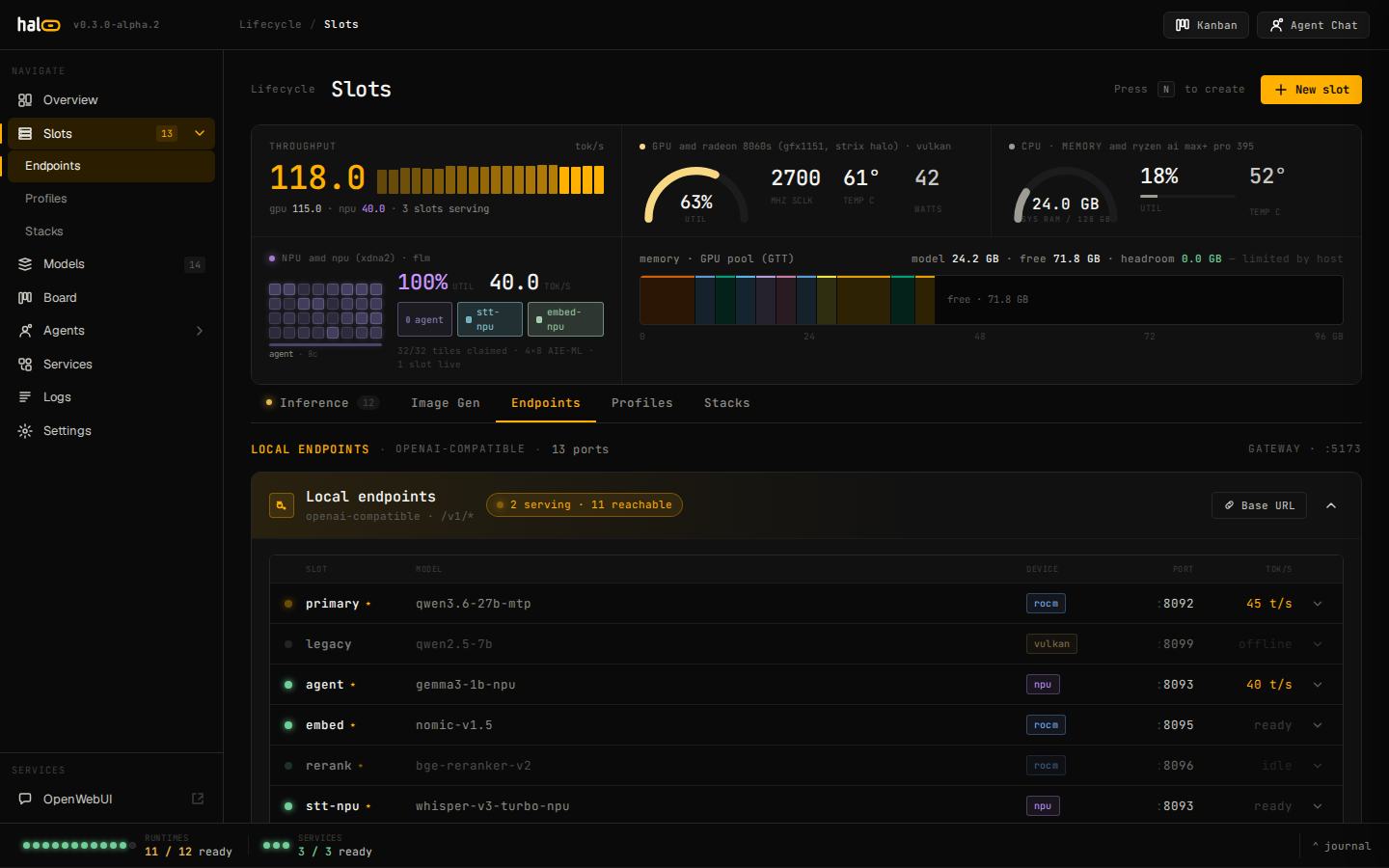Viewport: 1389px width, 868px height.
Task: Open Agent Chat
Action: pos(1313,25)
